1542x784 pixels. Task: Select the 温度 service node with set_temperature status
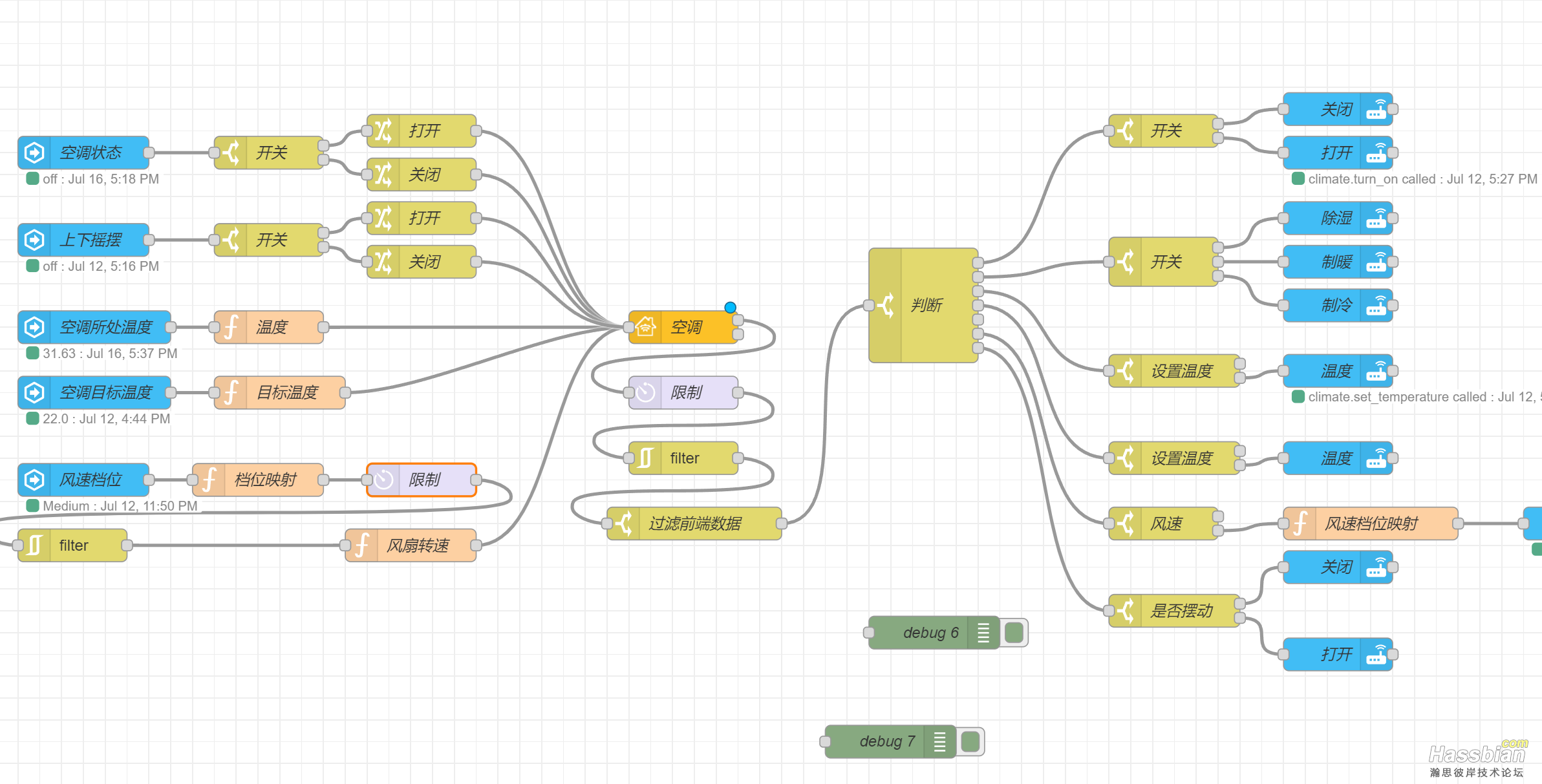(x=1338, y=371)
